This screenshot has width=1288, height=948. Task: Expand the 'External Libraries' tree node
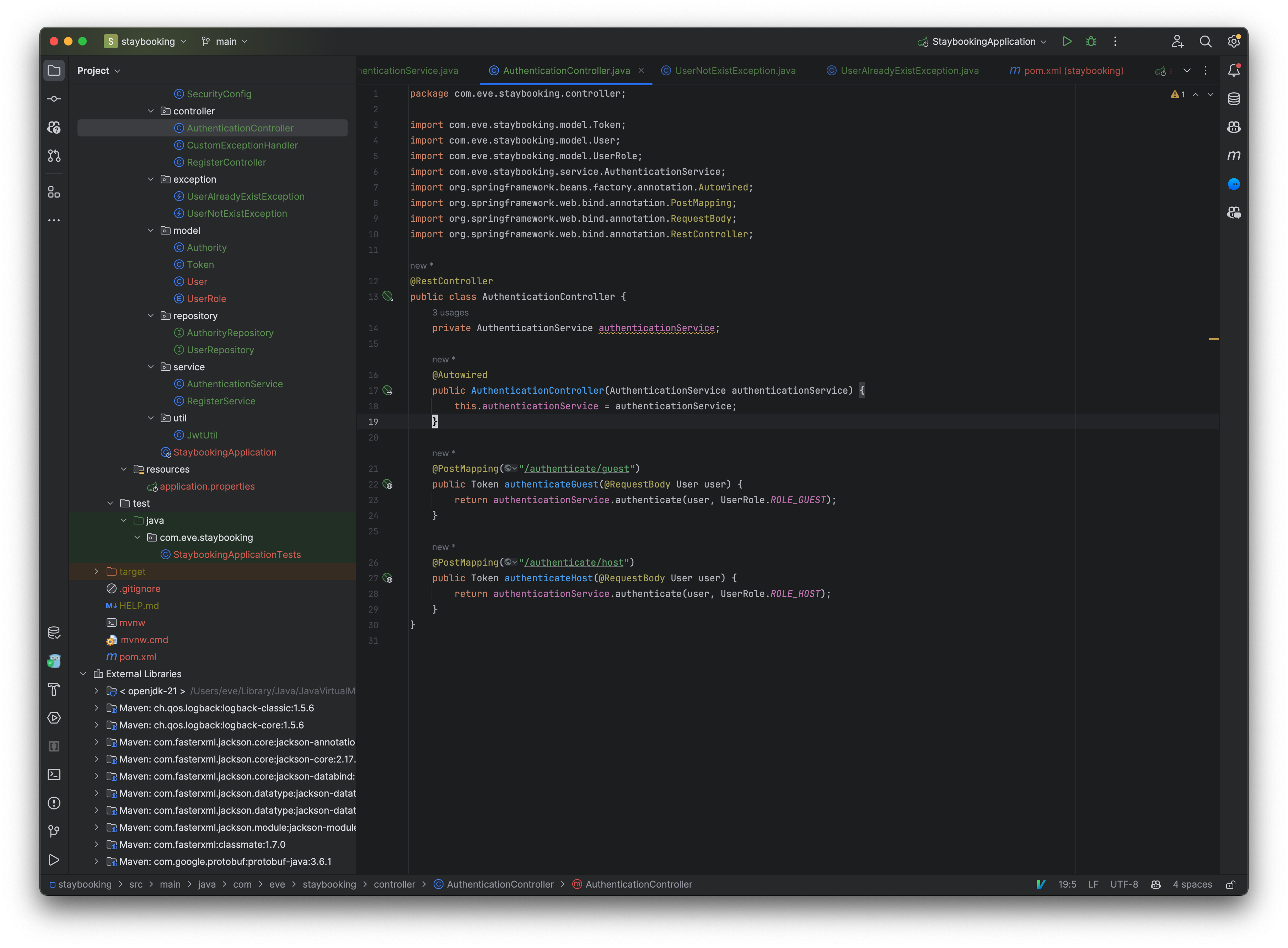click(x=83, y=673)
